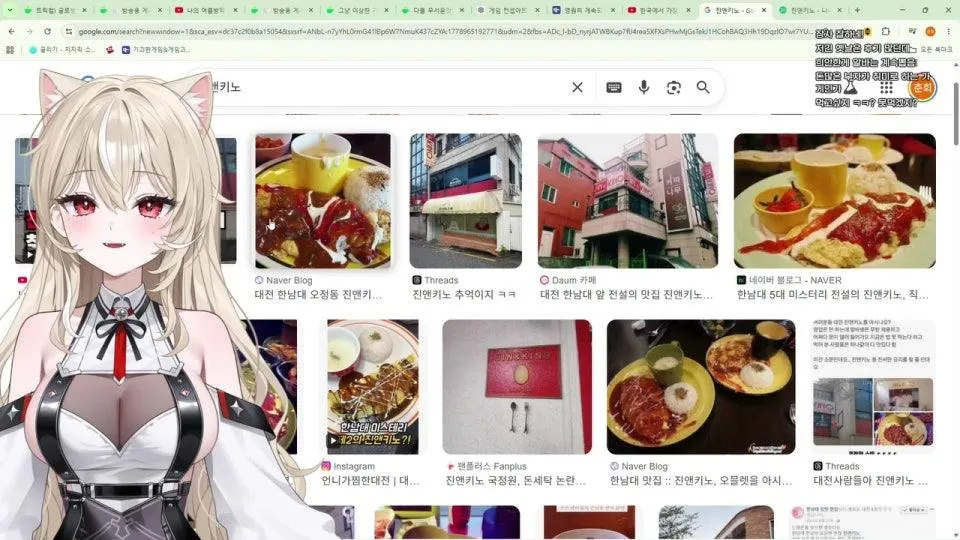Search by image with Google Lens
The height and width of the screenshot is (540, 960).
coord(673,88)
